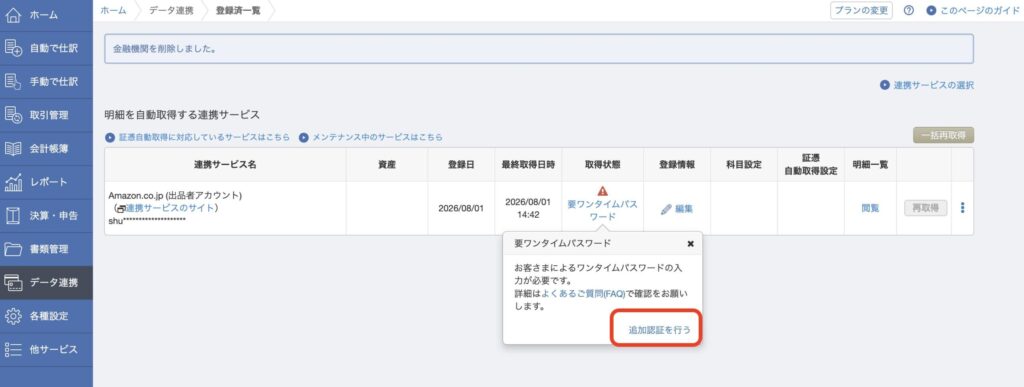The image size is (1024, 387).
Task: Select 取引管理 in sidebar
Action: pos(46,115)
